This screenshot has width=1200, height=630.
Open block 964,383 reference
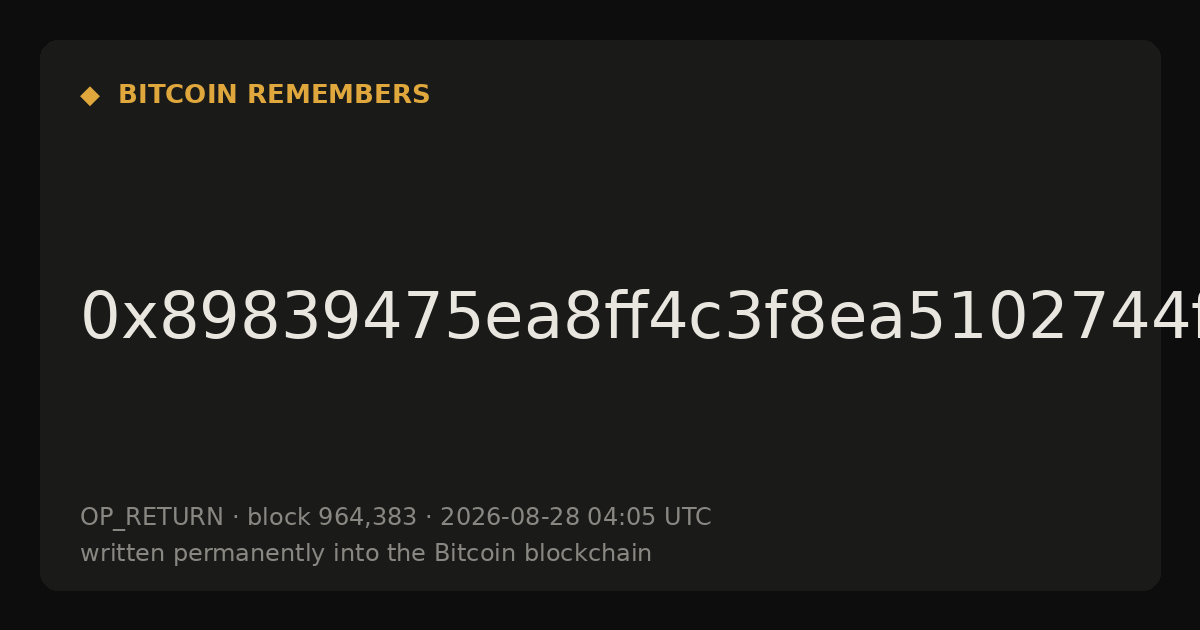pos(332,517)
